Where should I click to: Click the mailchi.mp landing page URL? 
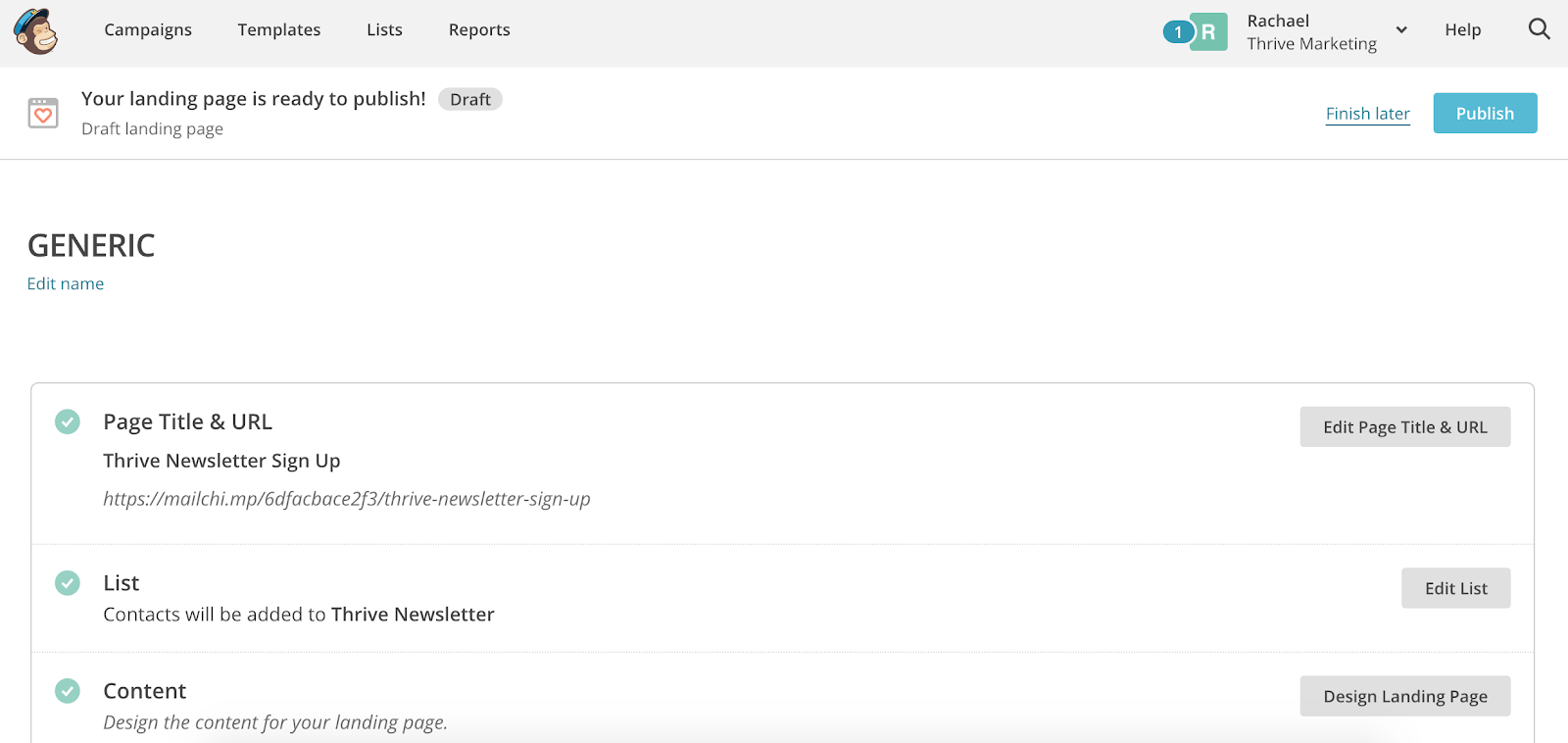click(347, 499)
